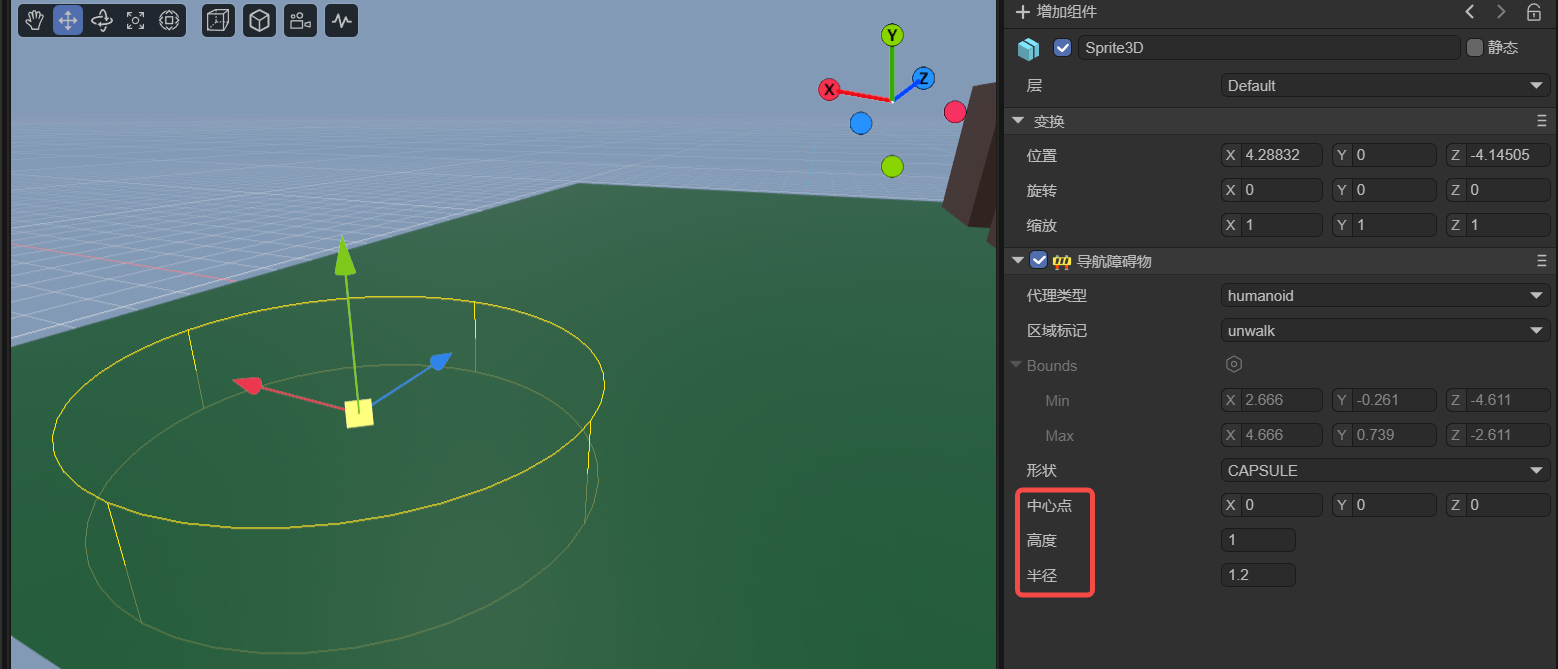Screen dimensions: 1558x669
Task: Select the scale tool
Action: 135,20
